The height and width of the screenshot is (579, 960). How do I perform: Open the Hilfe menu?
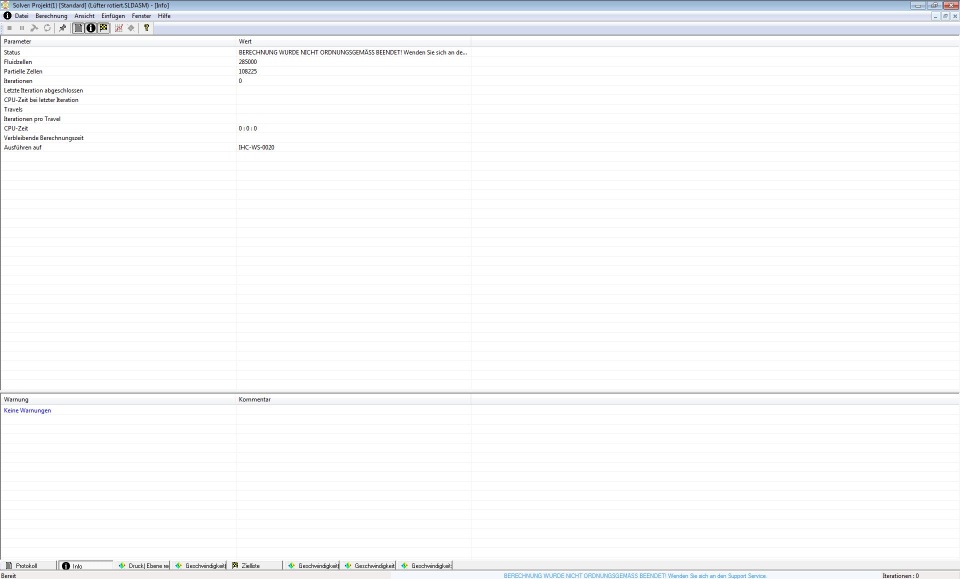click(164, 16)
